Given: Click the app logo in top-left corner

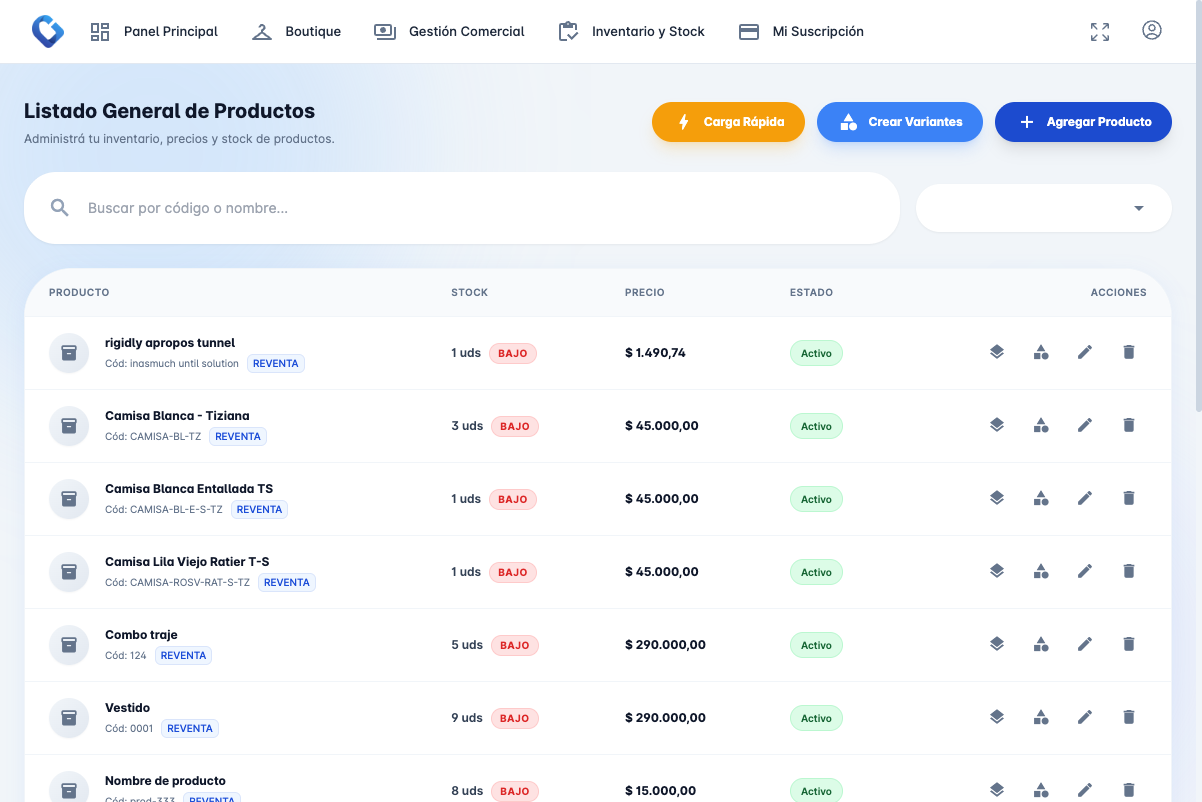Looking at the screenshot, I should coord(47,31).
